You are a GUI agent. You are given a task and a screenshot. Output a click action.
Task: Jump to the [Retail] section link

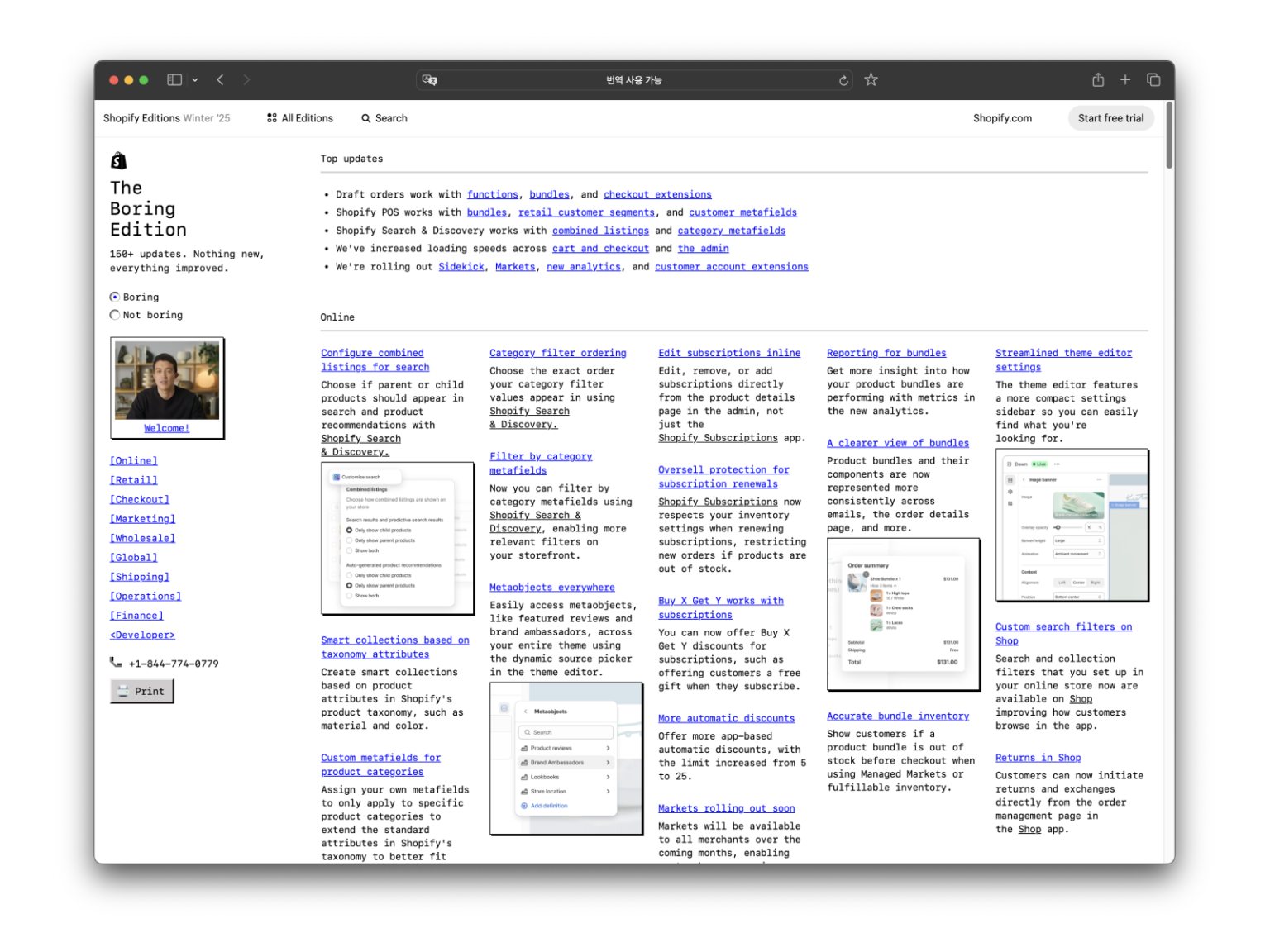134,480
